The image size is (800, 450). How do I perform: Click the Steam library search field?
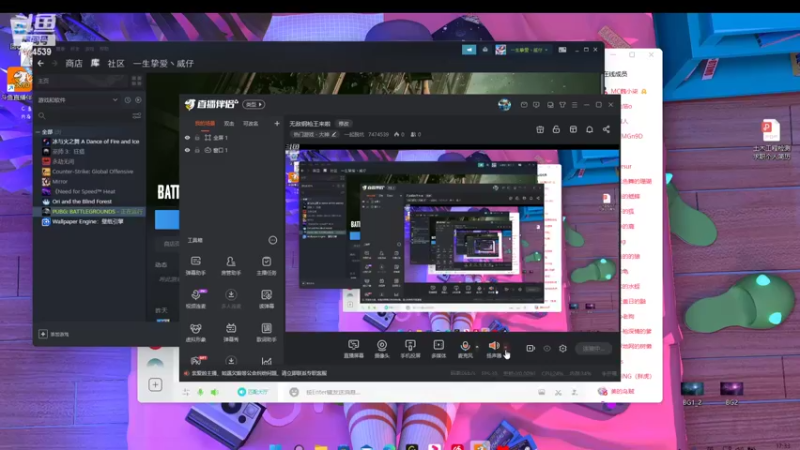coord(84,116)
